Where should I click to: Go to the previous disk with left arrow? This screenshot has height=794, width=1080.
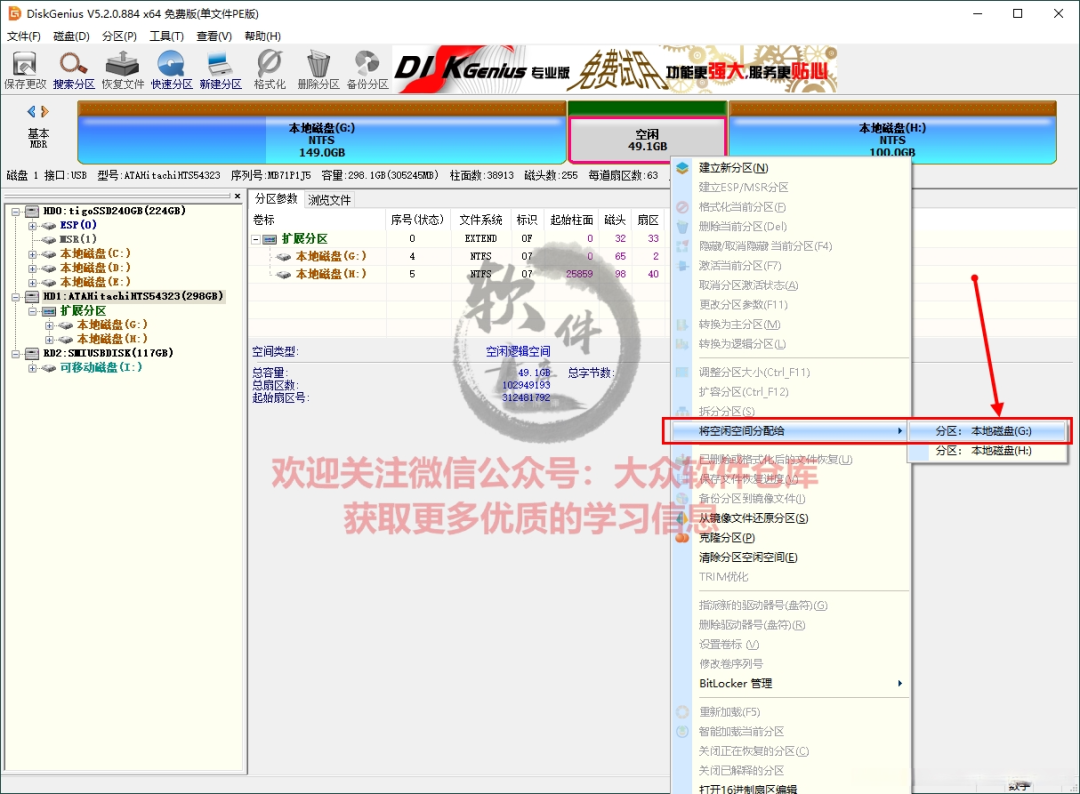[31, 112]
